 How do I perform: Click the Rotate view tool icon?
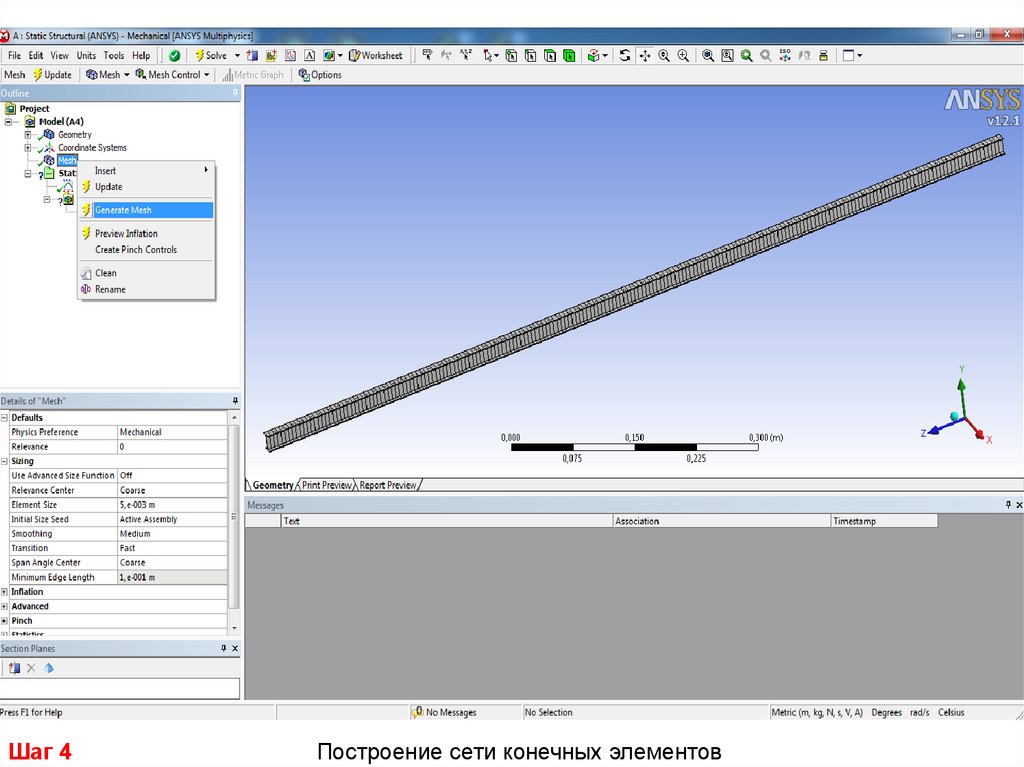625,56
